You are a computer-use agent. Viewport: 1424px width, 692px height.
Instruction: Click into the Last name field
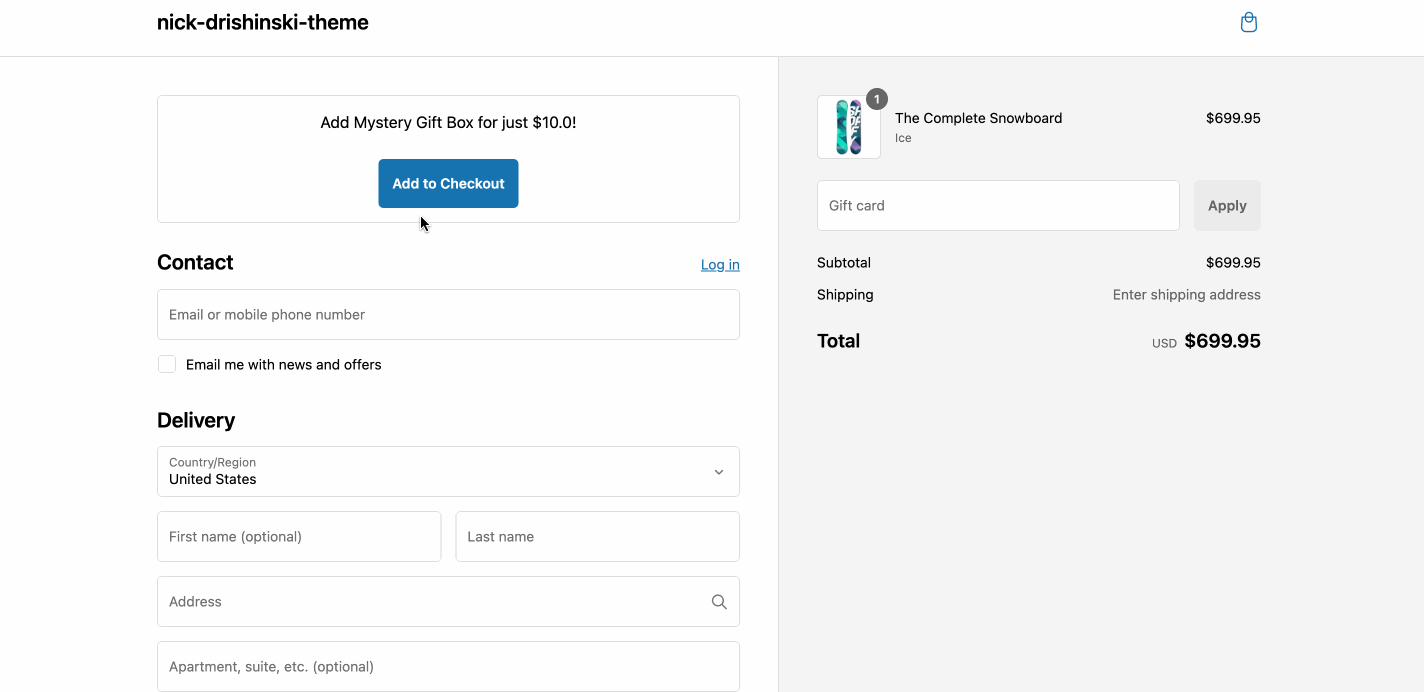597,537
